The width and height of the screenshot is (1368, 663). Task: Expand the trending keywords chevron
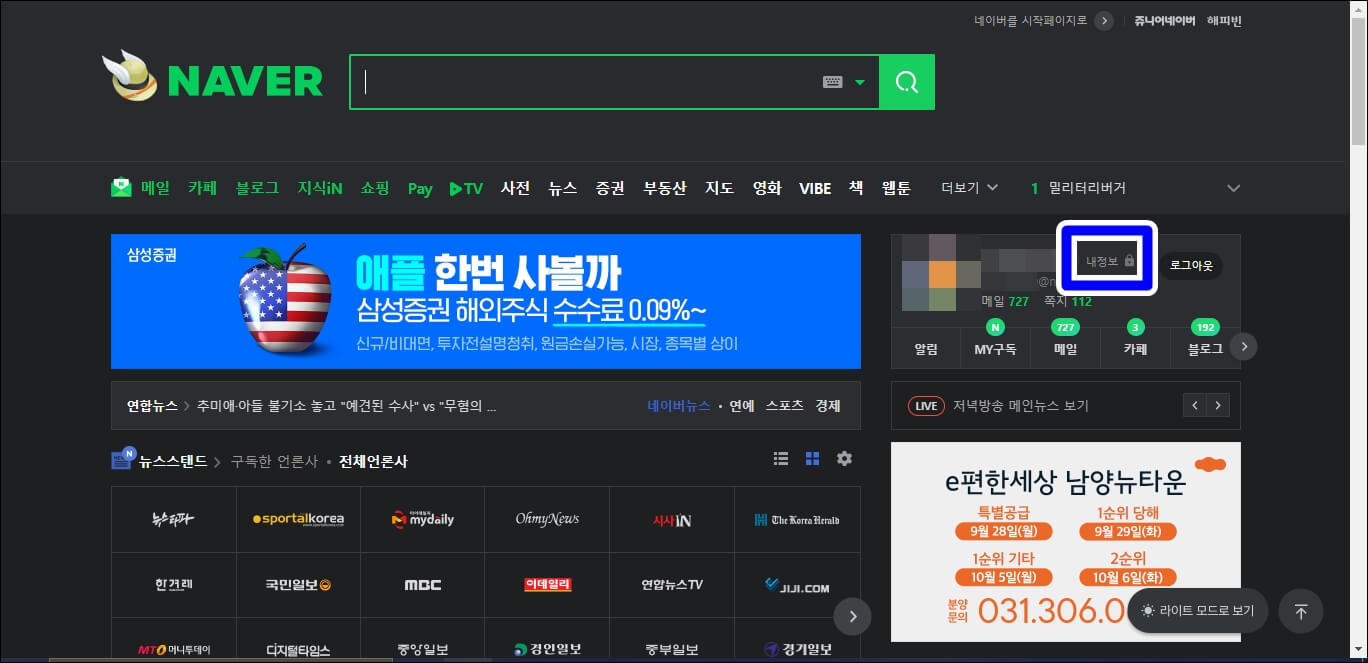(x=1234, y=188)
